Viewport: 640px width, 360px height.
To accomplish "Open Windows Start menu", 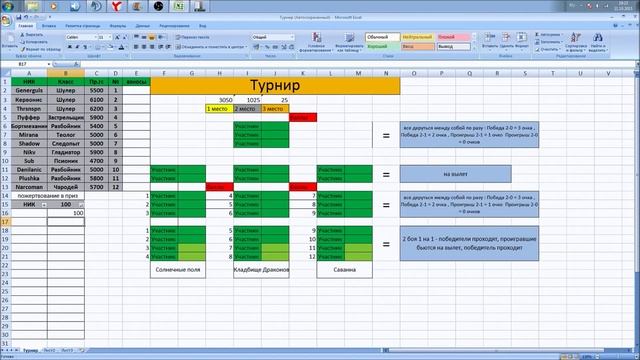I will [x=8, y=6].
